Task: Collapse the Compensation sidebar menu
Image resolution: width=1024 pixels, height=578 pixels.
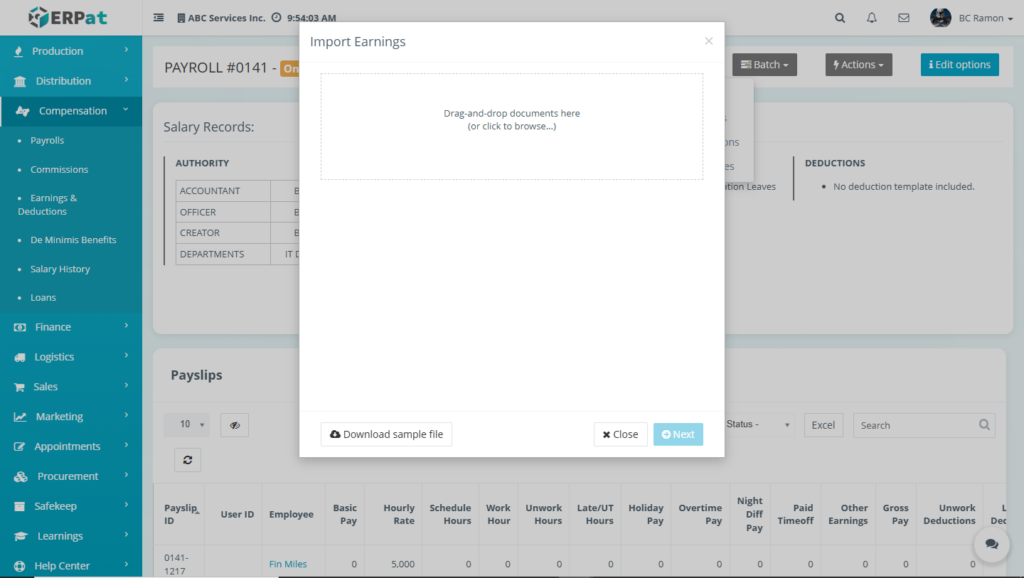Action: 71,111
